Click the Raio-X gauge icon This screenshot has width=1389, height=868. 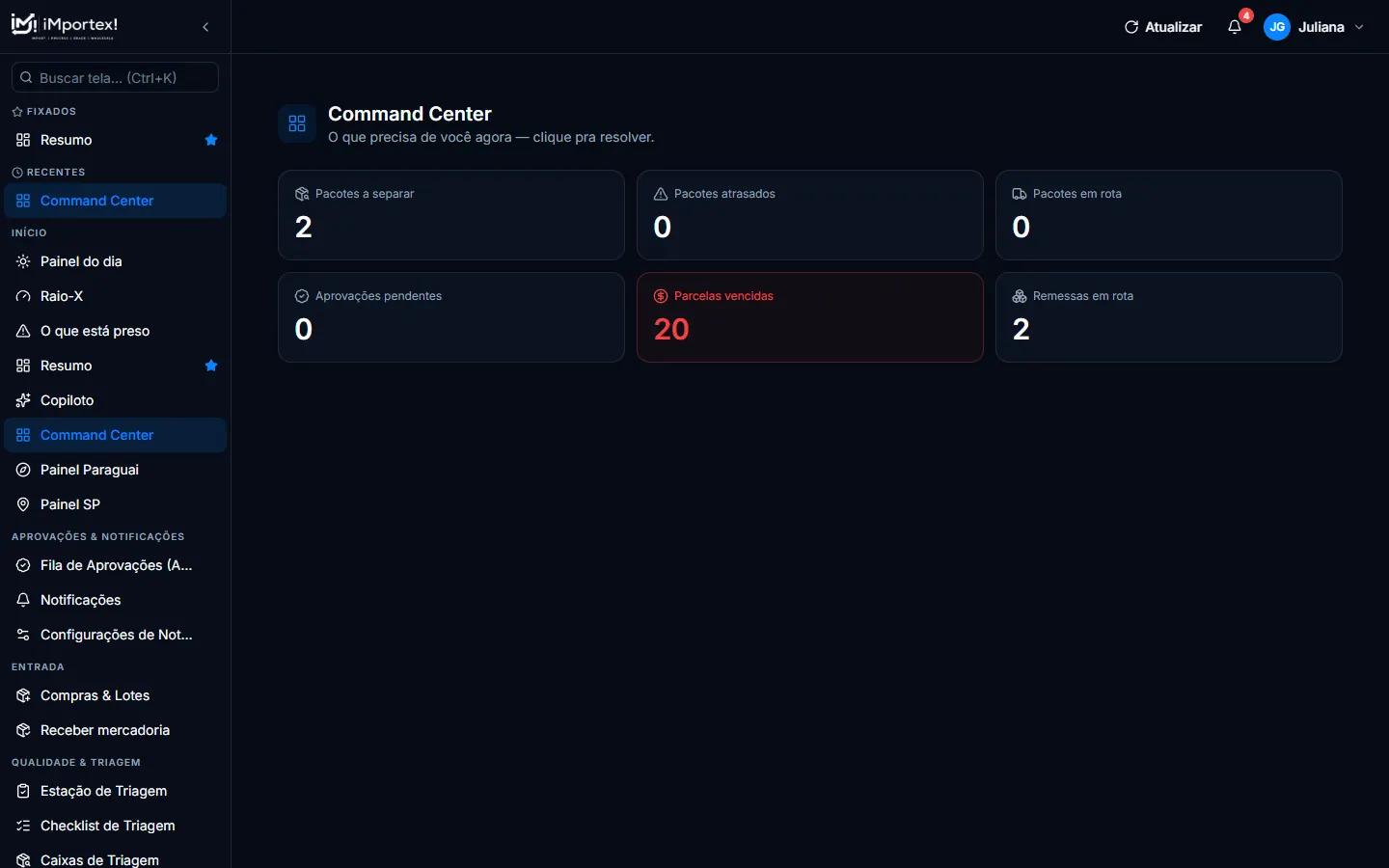pos(23,296)
